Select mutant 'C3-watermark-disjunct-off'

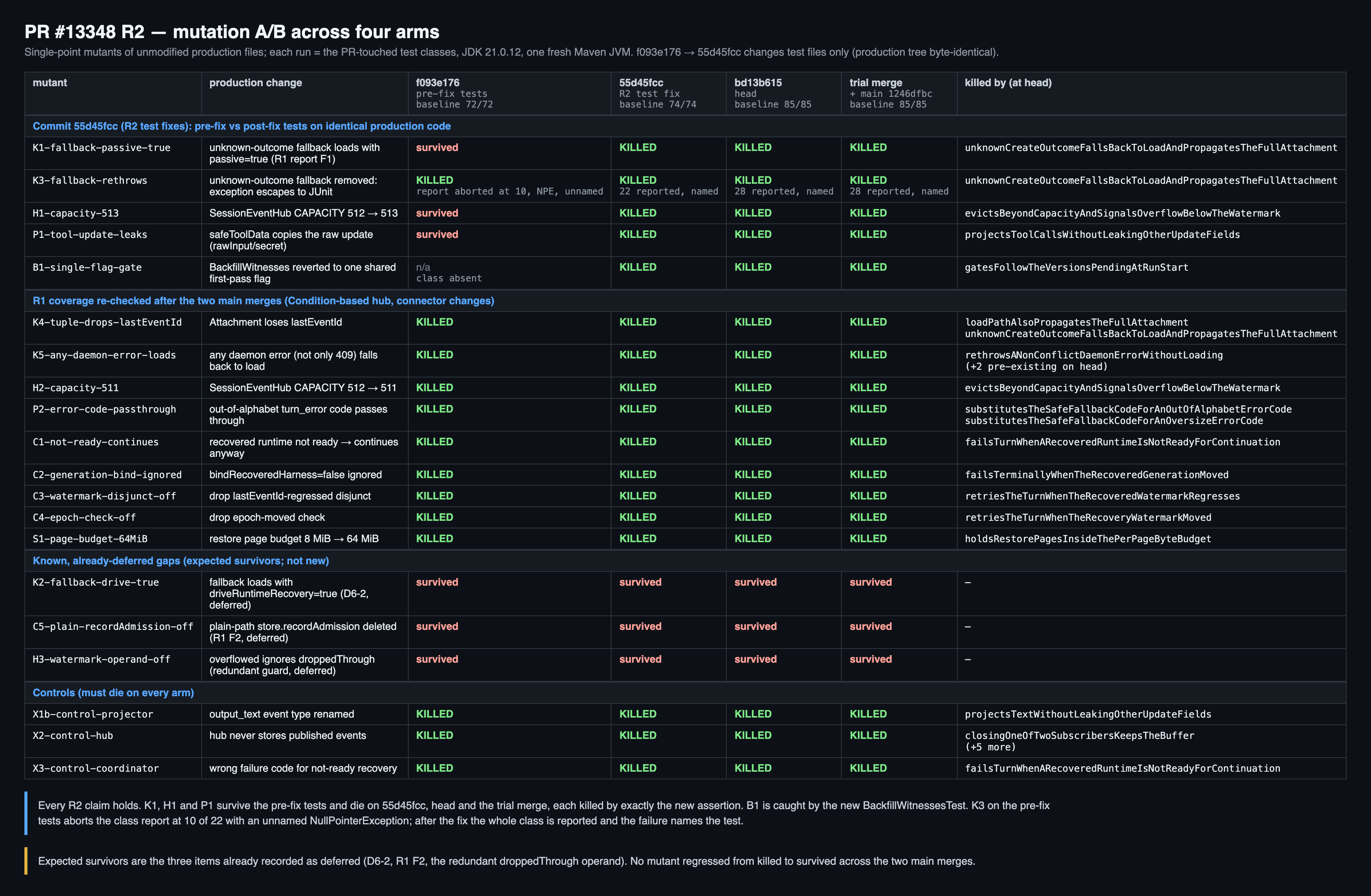(104, 496)
